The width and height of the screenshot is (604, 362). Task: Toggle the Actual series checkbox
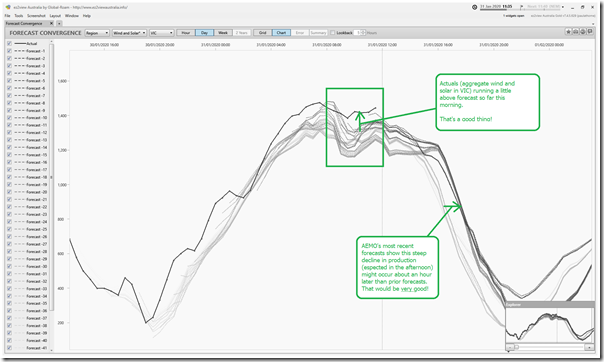(9, 44)
